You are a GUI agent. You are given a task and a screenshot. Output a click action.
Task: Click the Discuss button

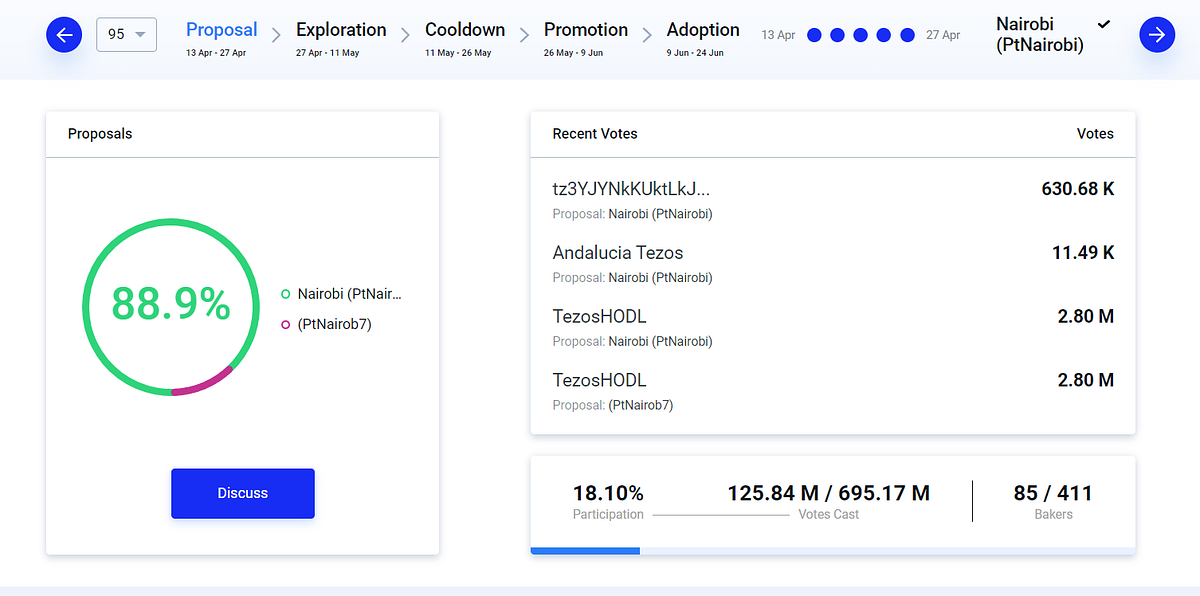click(243, 493)
